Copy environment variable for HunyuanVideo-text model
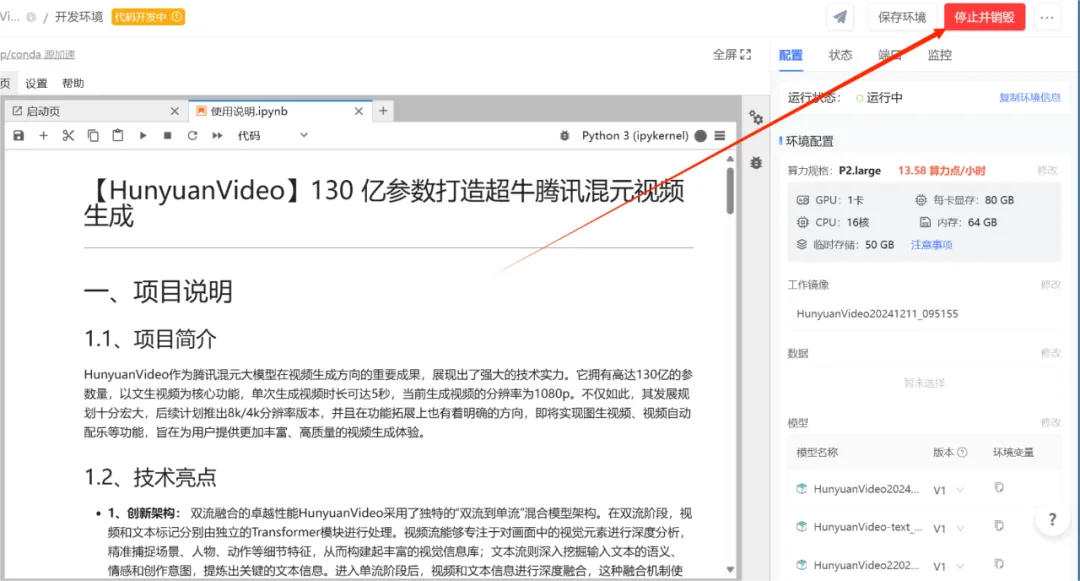 [999, 526]
